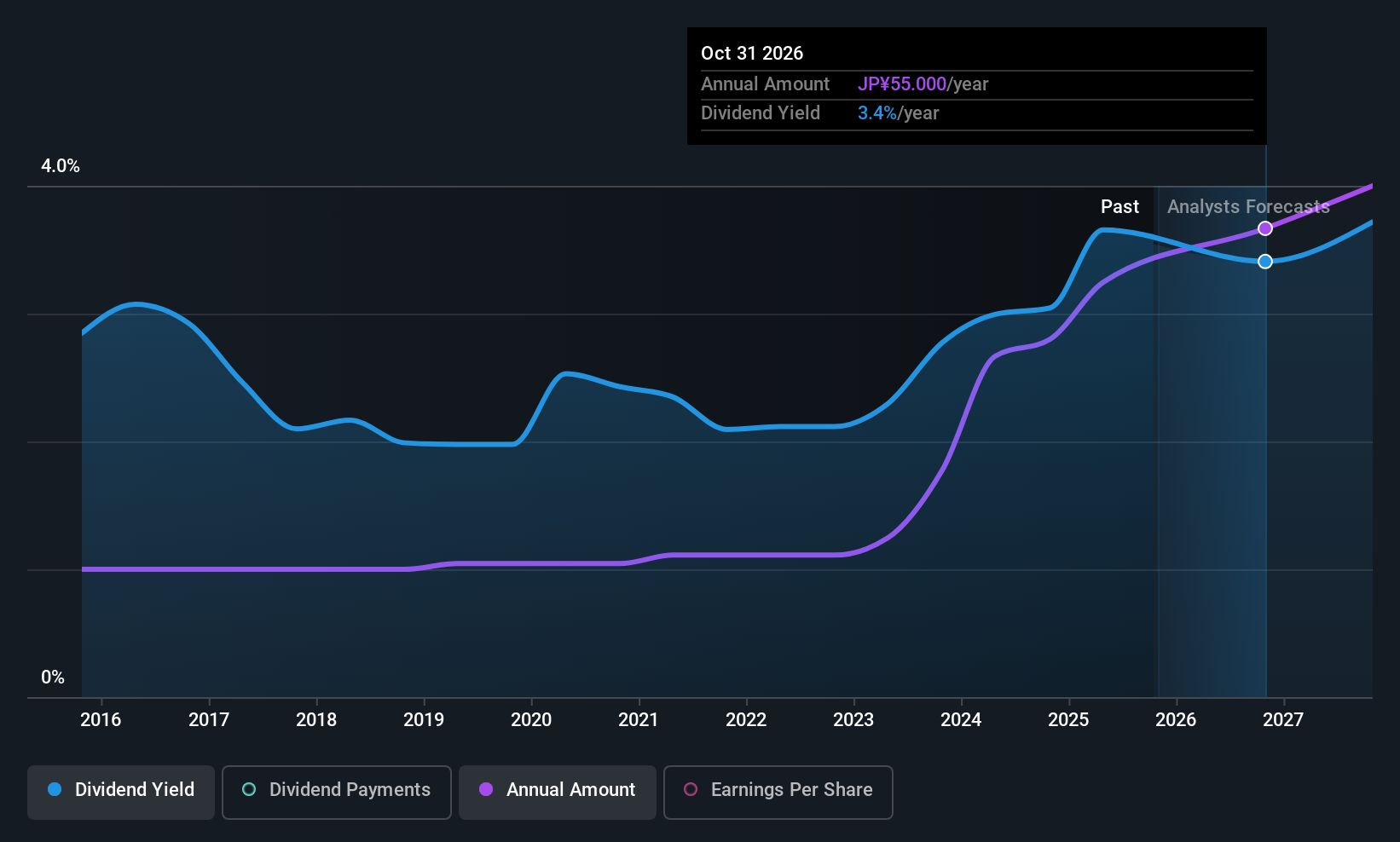Pick the 2024 x-axis year label
This screenshot has height=842, width=1400.
[x=961, y=720]
